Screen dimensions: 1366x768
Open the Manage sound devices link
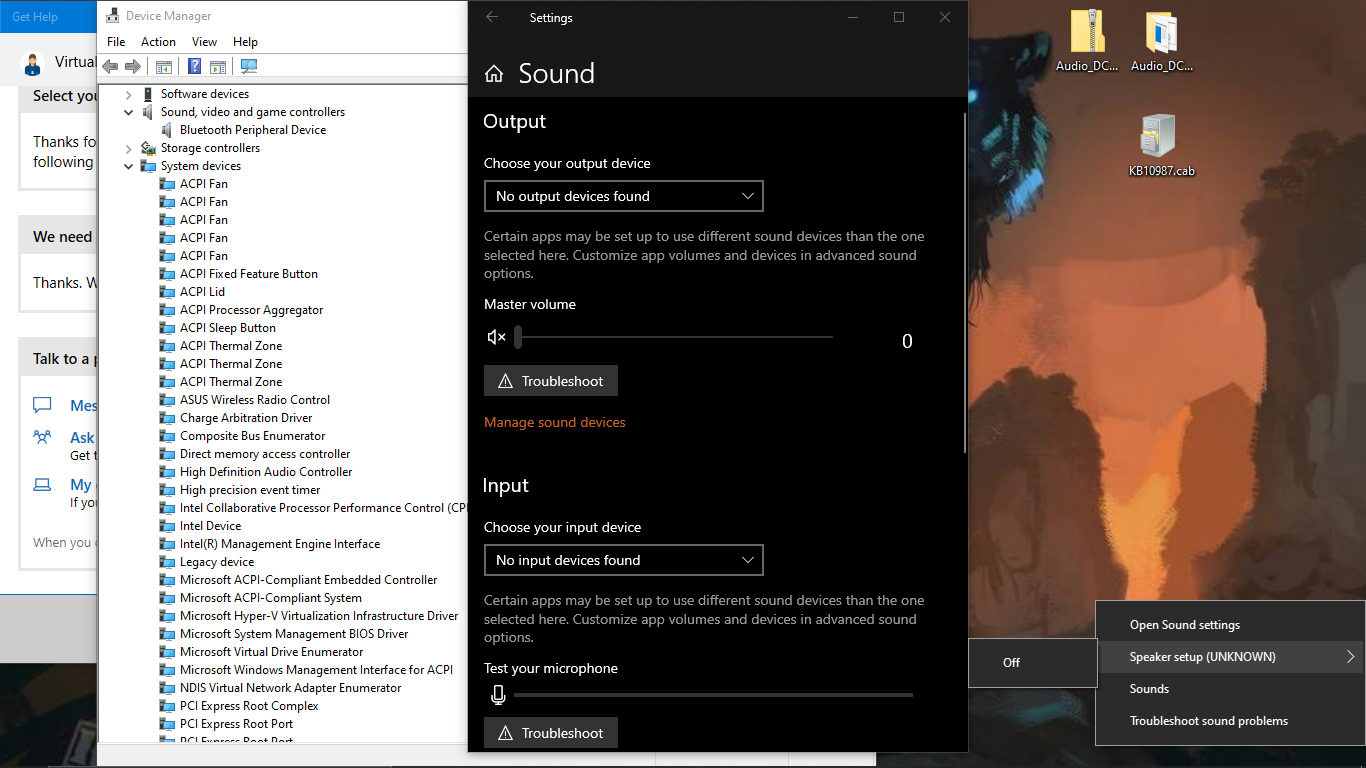coord(555,423)
